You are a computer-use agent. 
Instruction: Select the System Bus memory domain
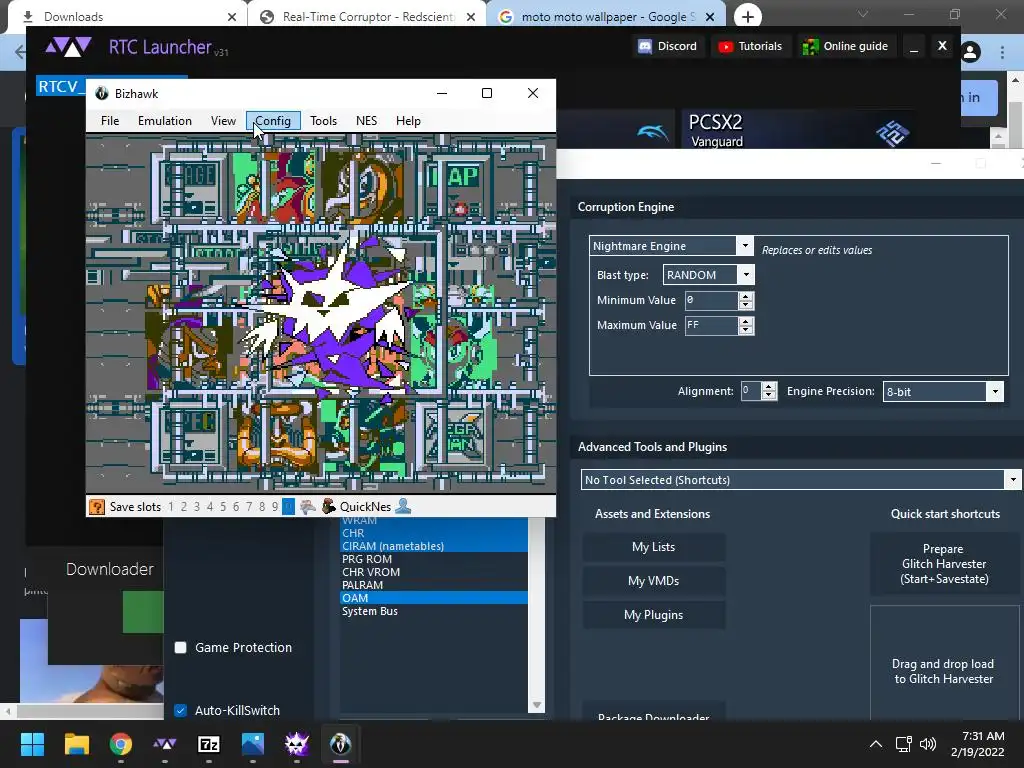click(x=434, y=611)
